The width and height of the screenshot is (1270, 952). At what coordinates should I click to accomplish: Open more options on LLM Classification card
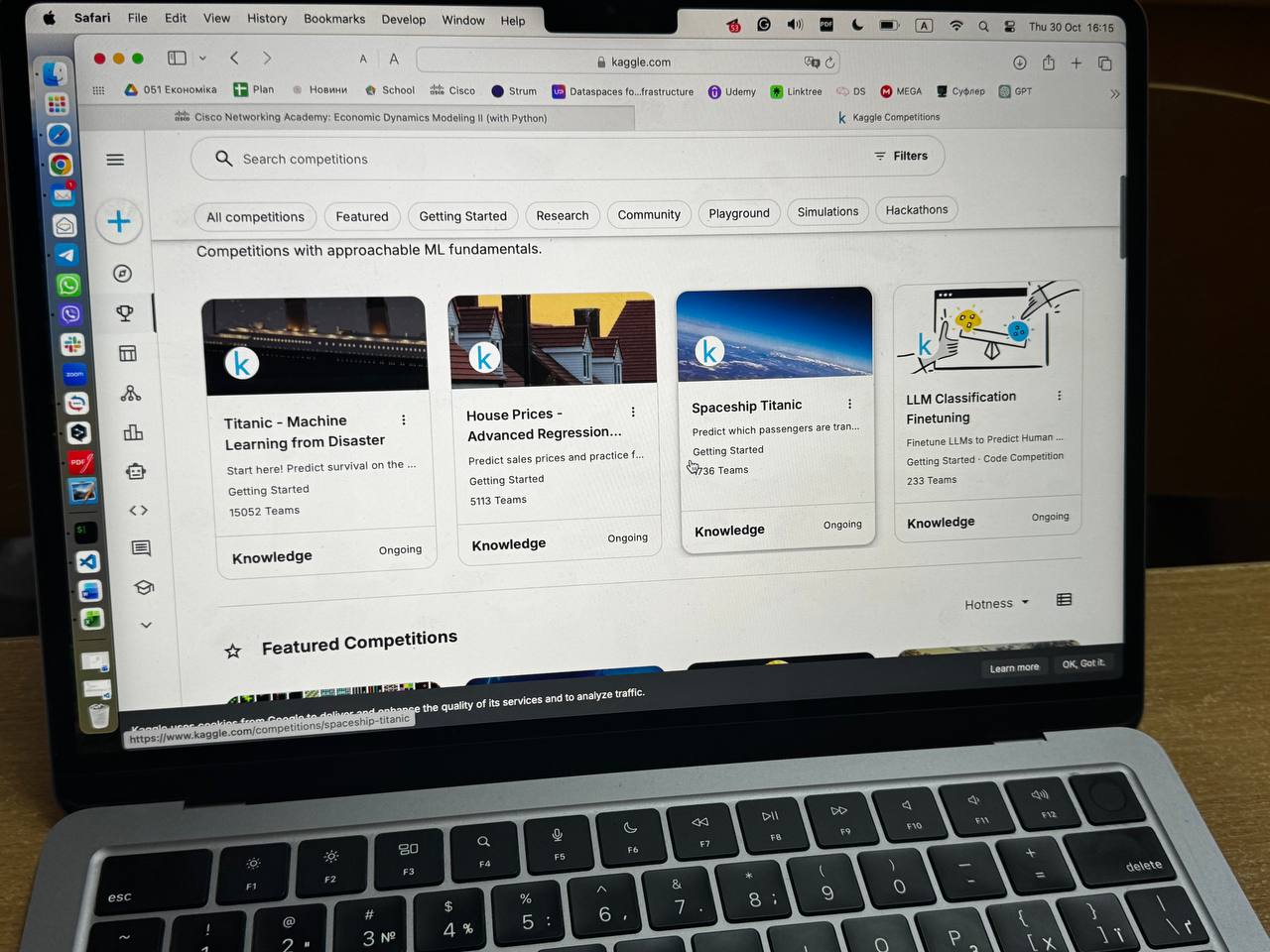coord(1060,396)
